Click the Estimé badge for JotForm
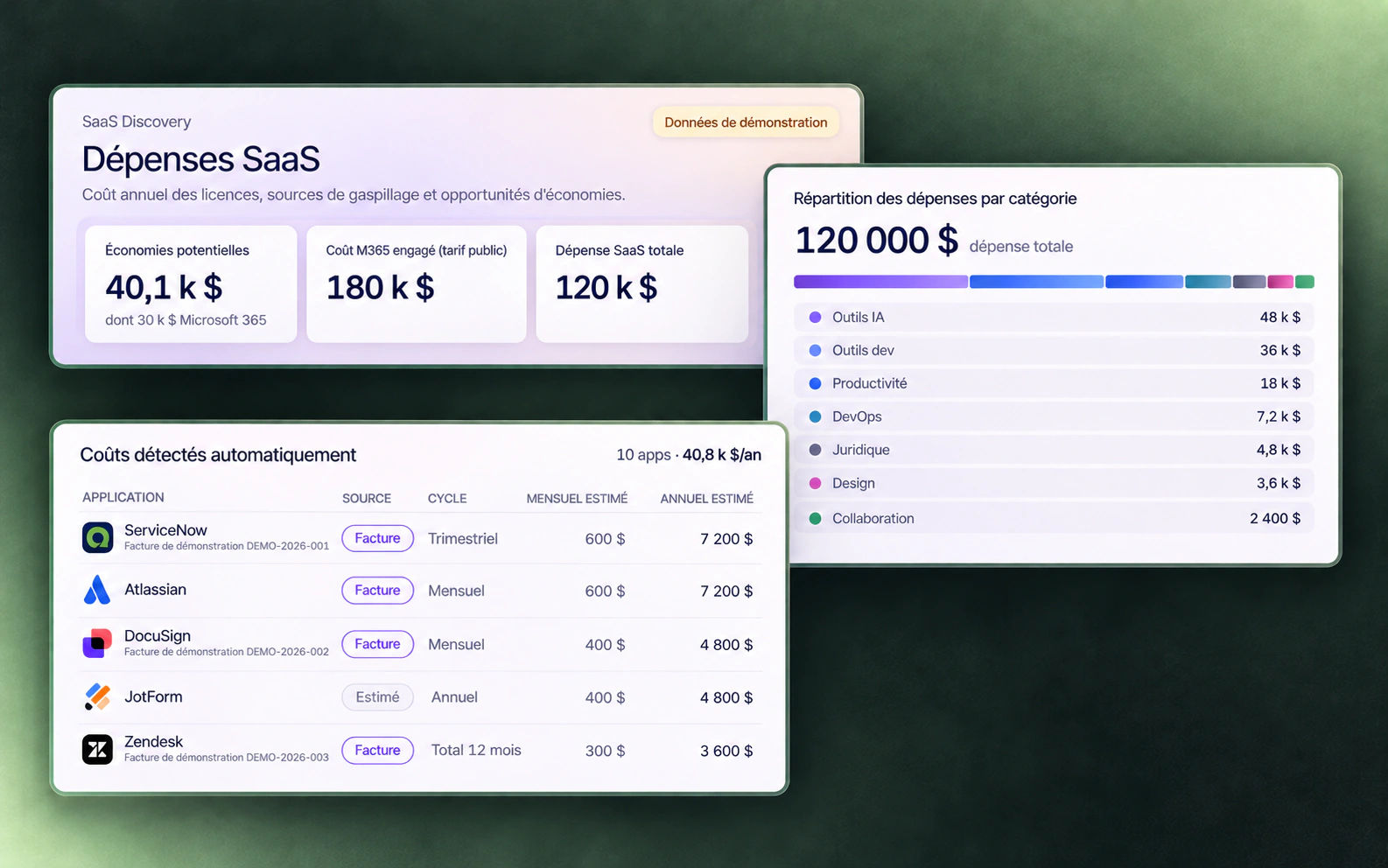Image resolution: width=1388 pixels, height=868 pixels. pyautogui.click(x=377, y=697)
